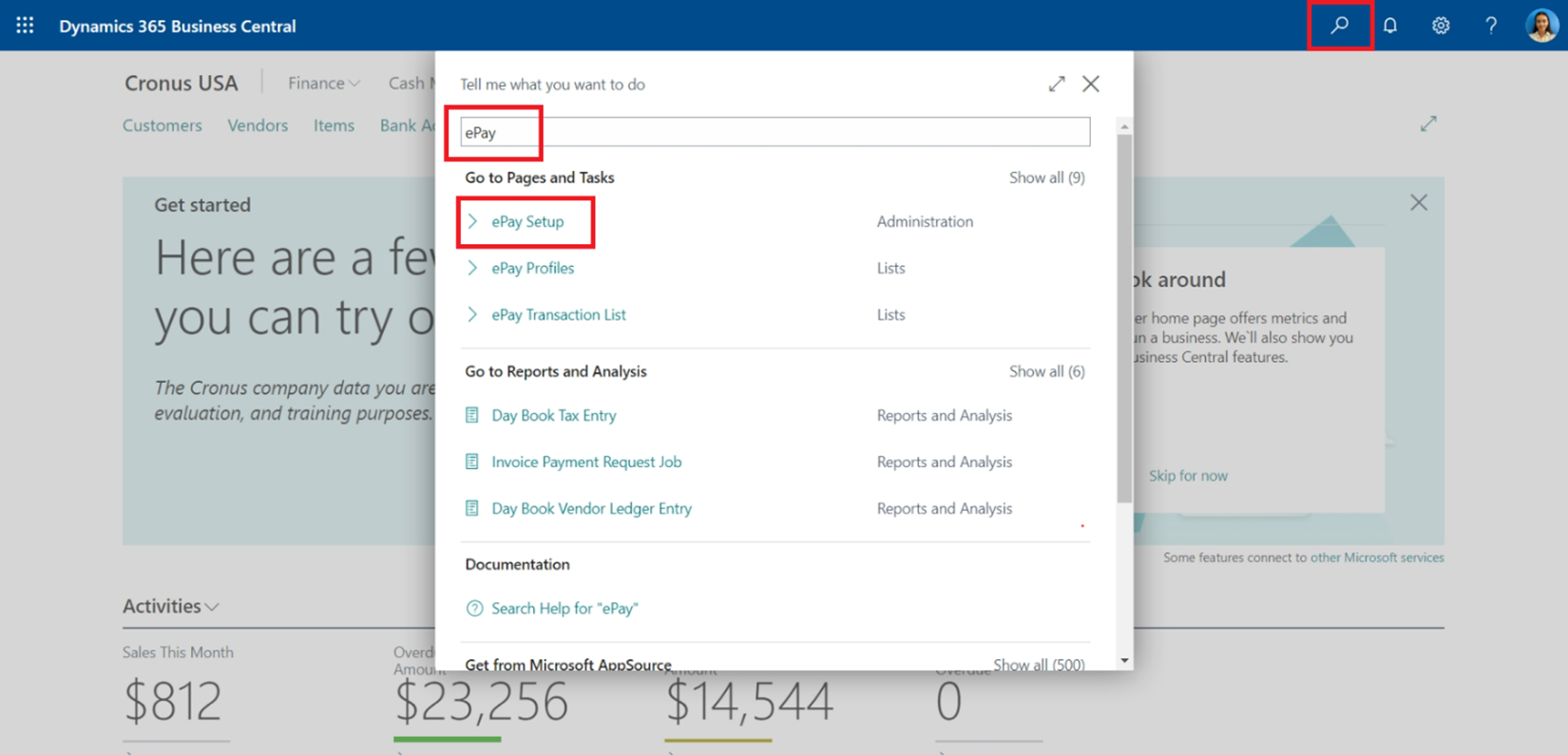Click the document icon beside Invoice Payment Request Job
Viewport: 1568px width, 755px height.
click(x=472, y=462)
